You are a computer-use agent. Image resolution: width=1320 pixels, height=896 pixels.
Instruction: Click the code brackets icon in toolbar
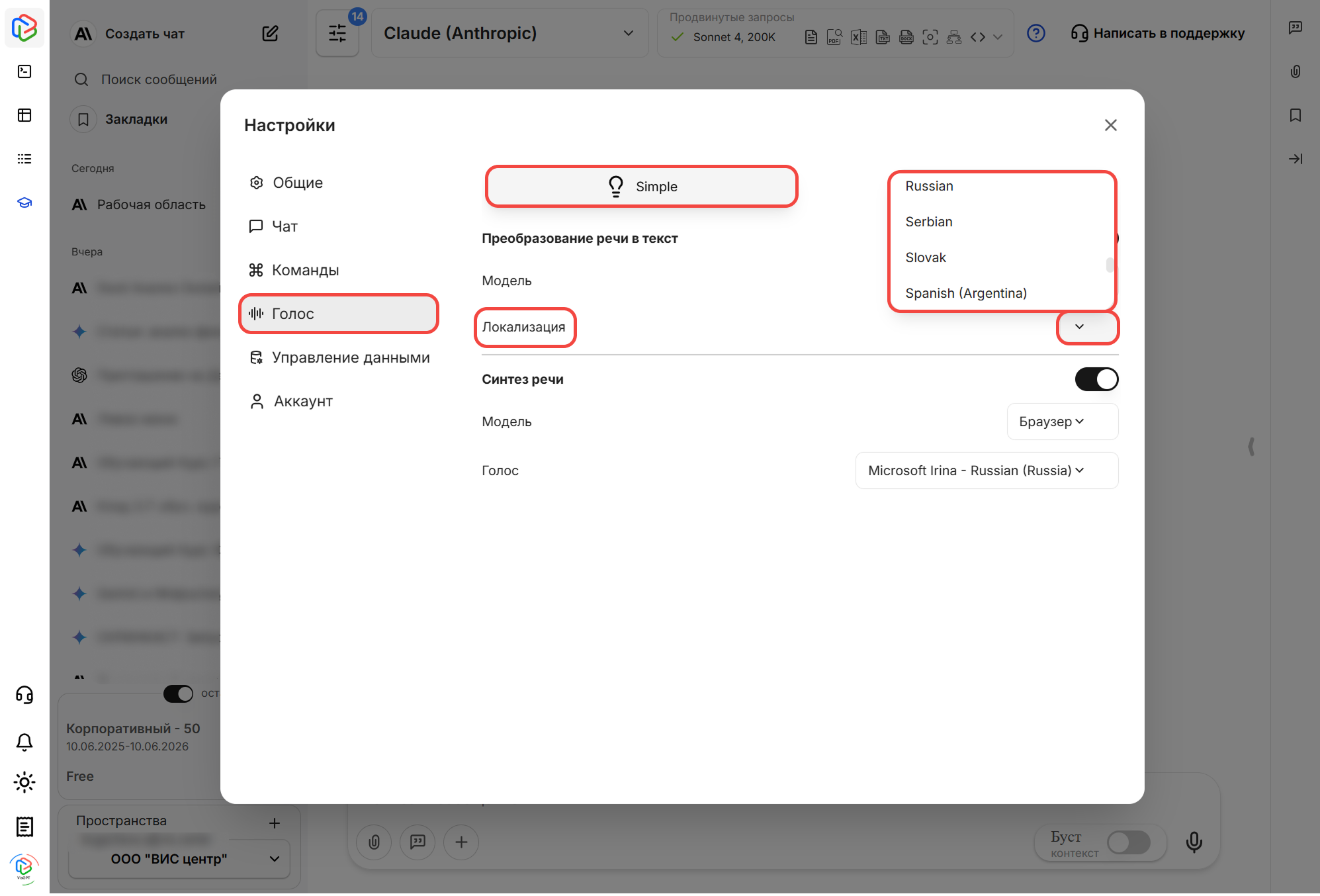(978, 37)
